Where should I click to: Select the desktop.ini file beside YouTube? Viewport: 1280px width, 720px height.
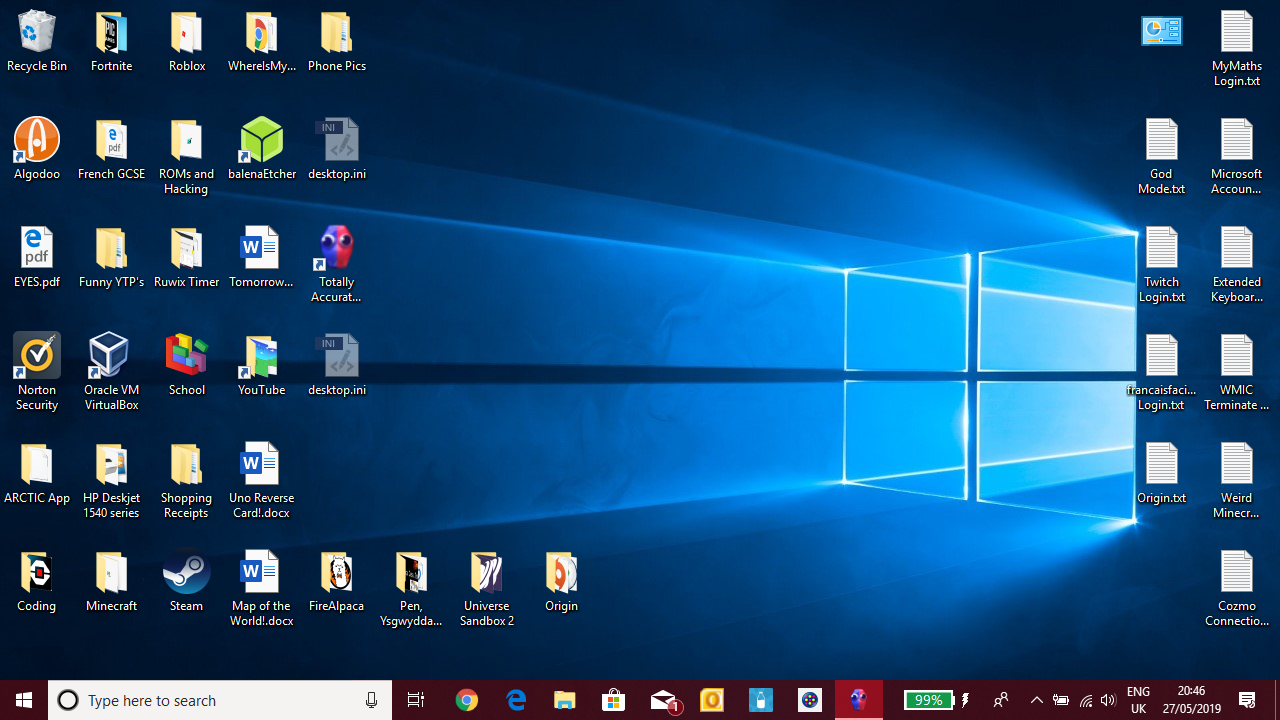(337, 366)
